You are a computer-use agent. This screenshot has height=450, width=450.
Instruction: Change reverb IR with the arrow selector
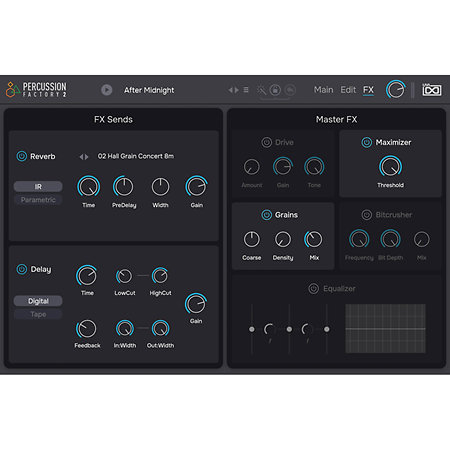tap(84, 157)
